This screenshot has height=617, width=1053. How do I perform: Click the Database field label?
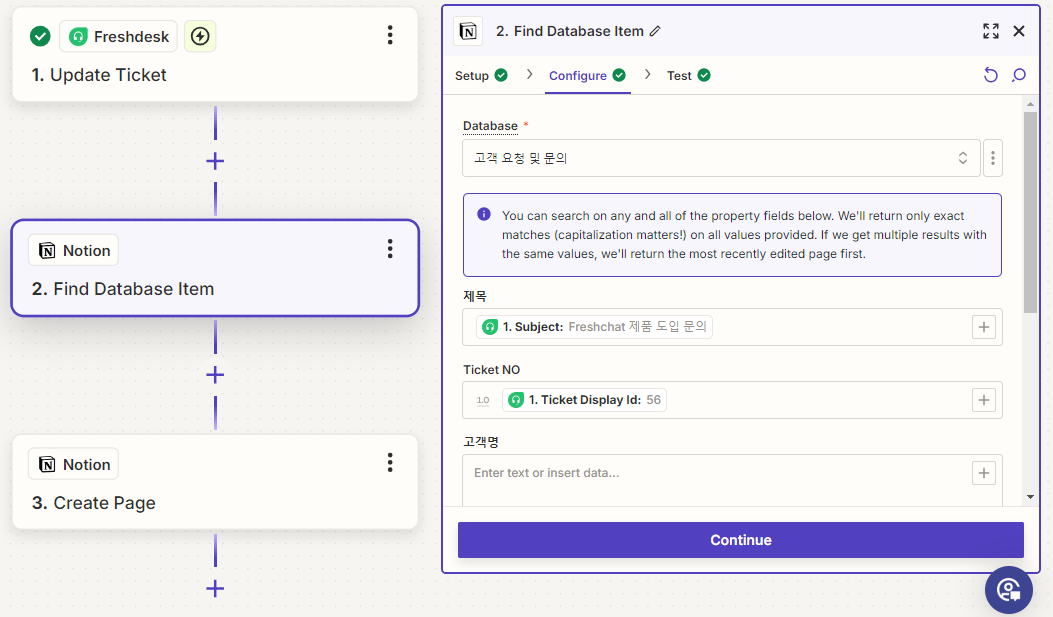(490, 126)
